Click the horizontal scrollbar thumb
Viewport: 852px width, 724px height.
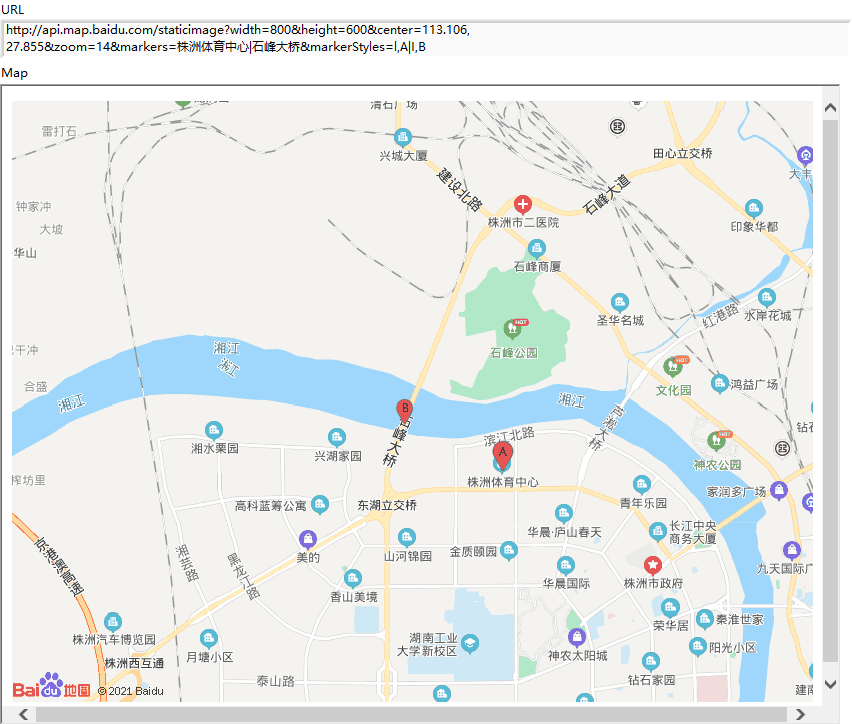tap(411, 714)
